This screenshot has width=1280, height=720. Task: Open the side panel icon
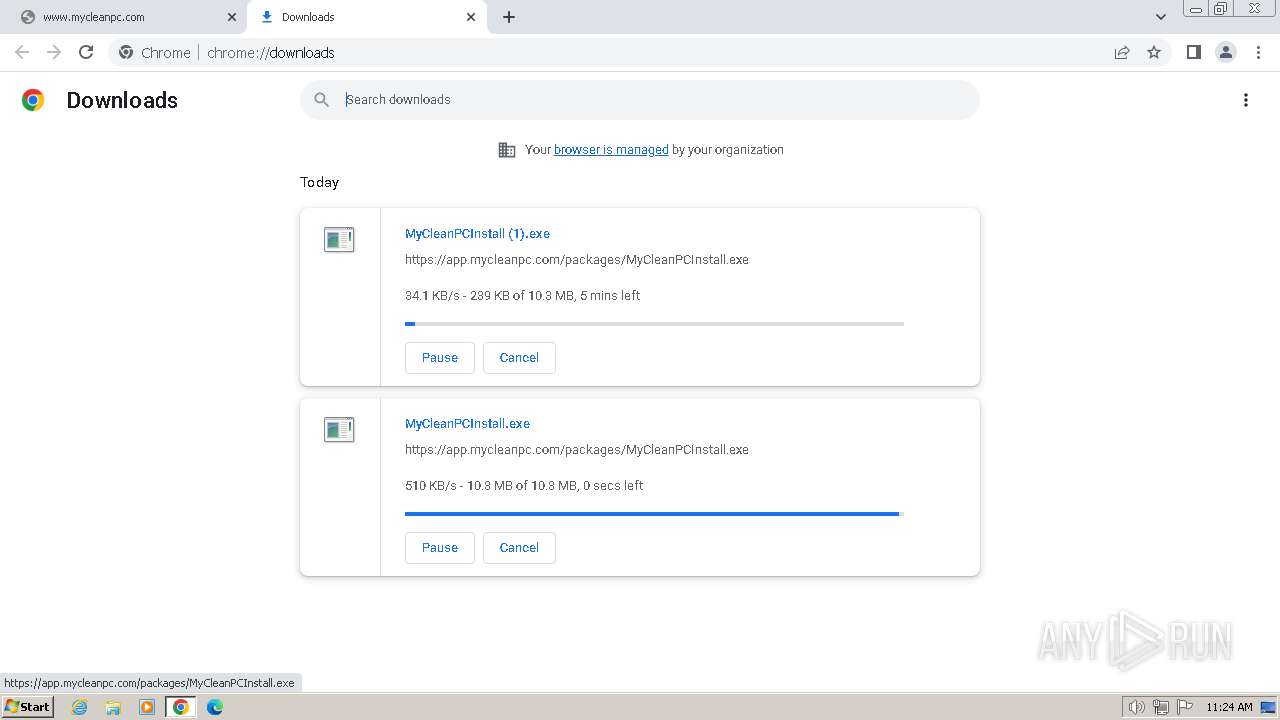click(1193, 52)
